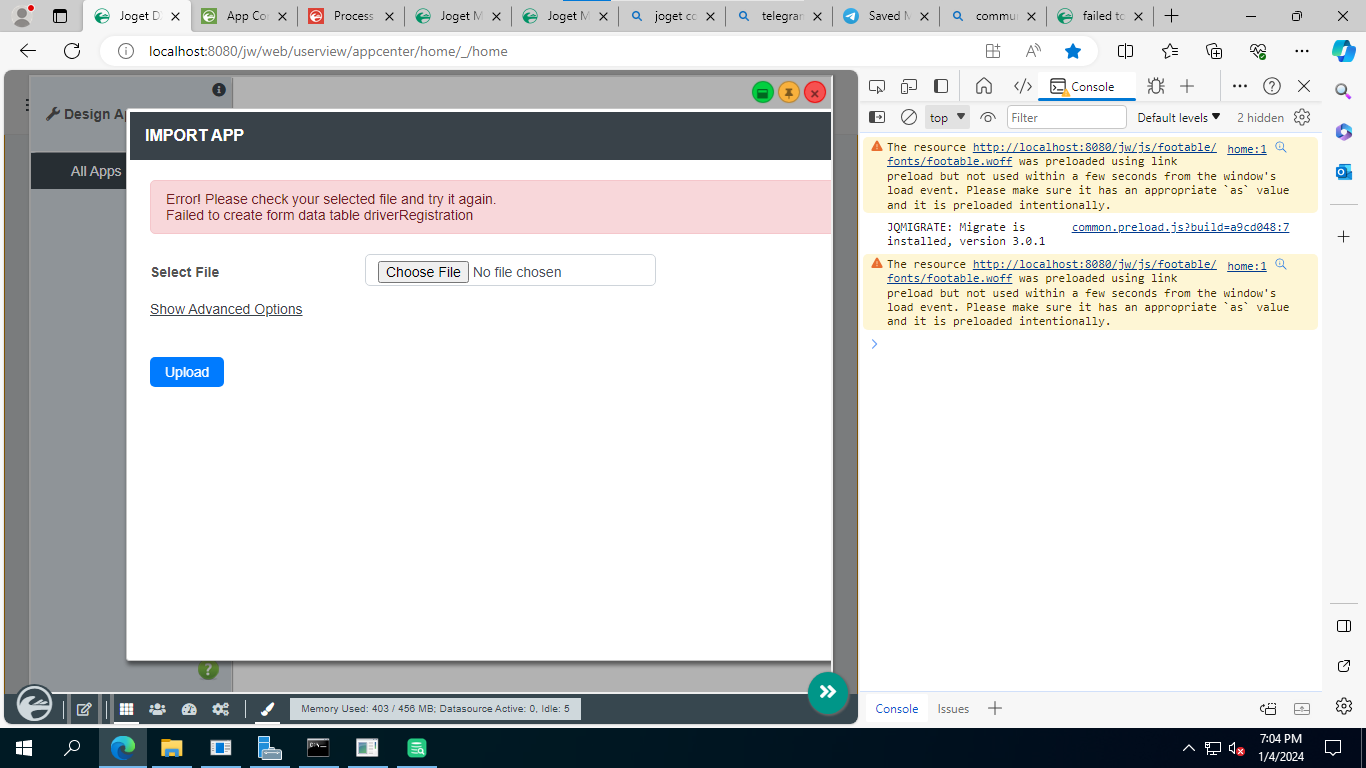The height and width of the screenshot is (768, 1366).
Task: Expand the Default levels dropdown
Action: point(1179,117)
